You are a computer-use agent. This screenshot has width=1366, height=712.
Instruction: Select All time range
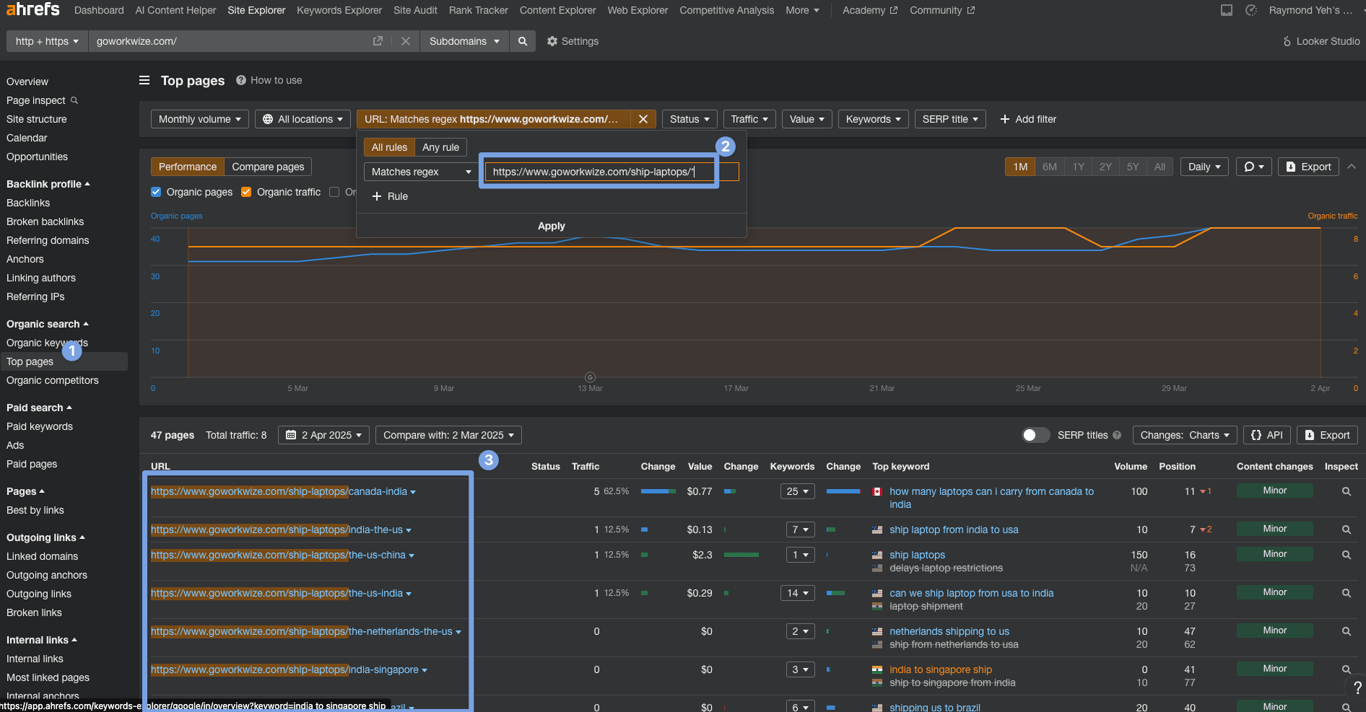tap(1159, 167)
